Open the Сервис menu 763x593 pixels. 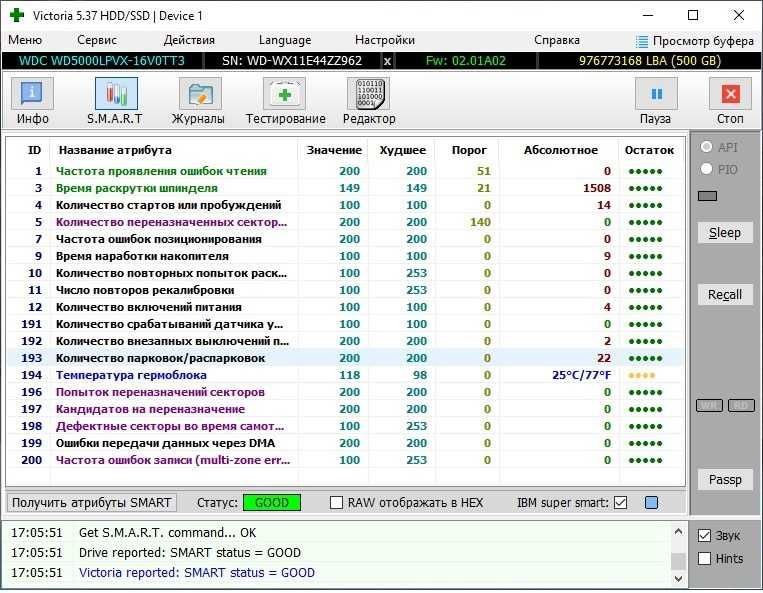click(x=97, y=40)
